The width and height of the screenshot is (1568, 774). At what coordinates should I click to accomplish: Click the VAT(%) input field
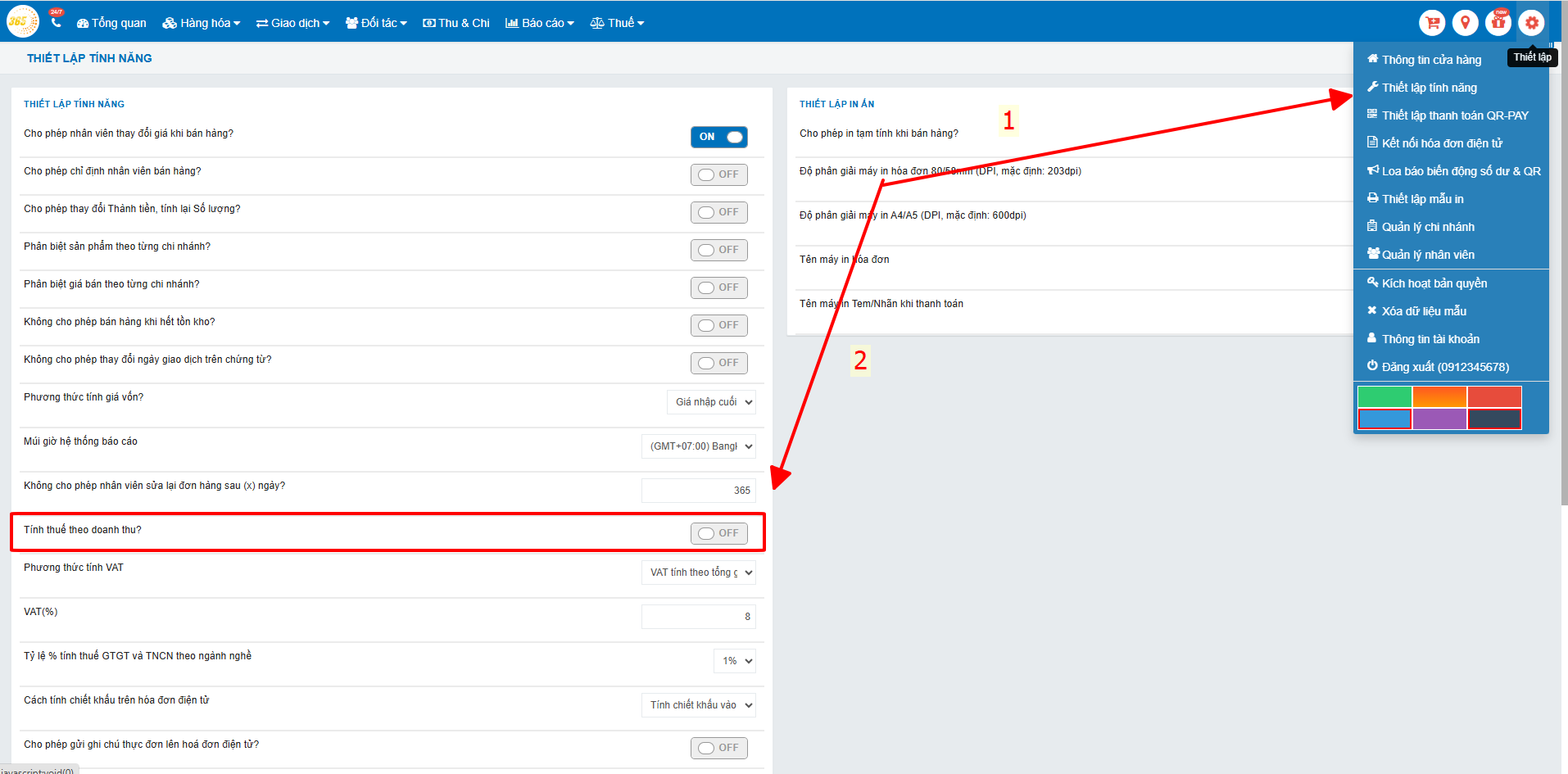[x=698, y=617]
